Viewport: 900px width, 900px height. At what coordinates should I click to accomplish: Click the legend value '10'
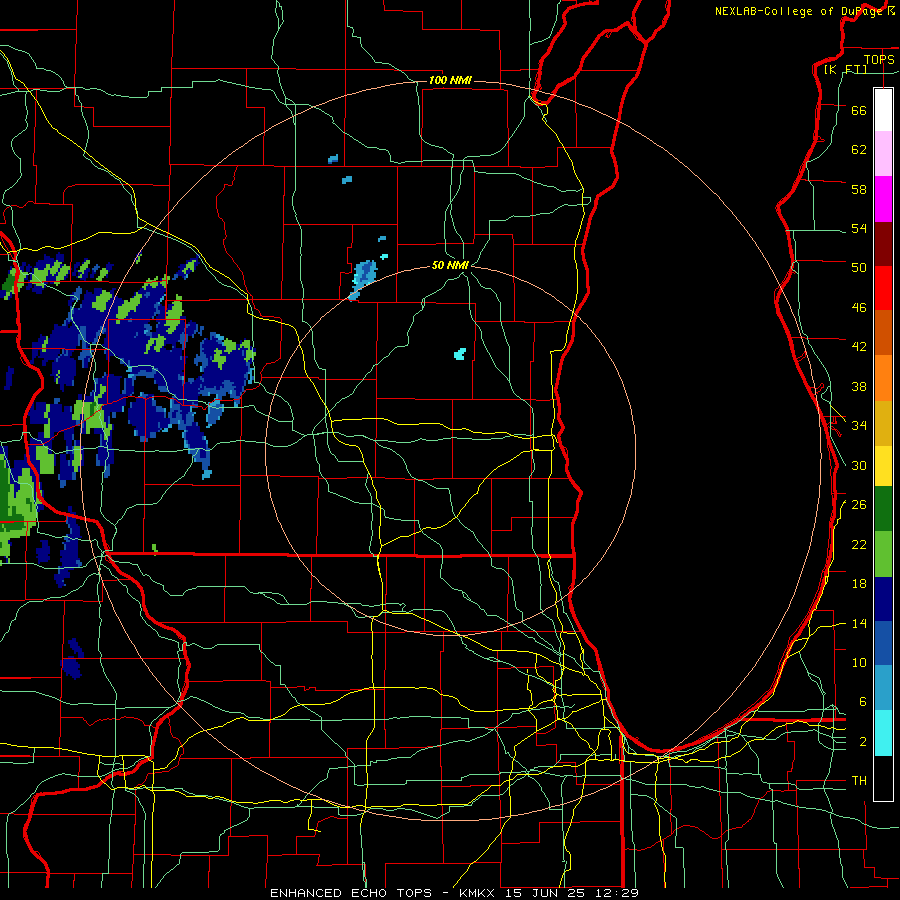859,662
